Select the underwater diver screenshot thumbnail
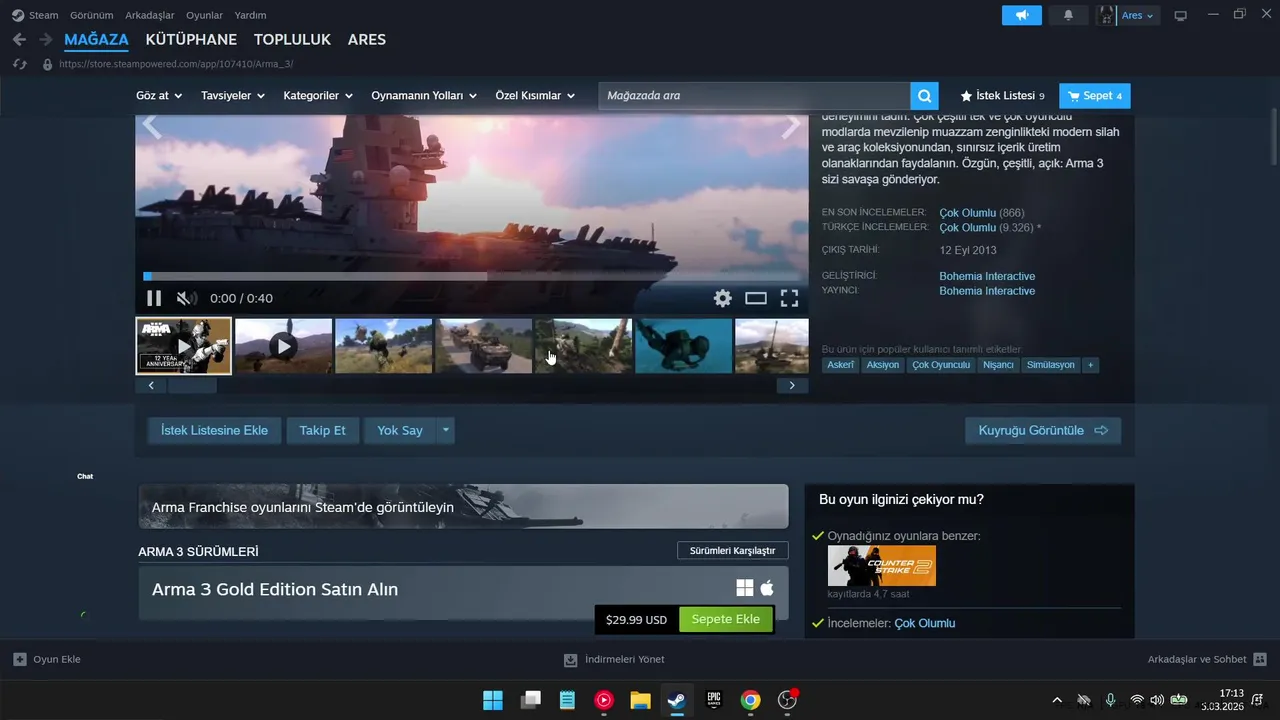Image resolution: width=1280 pixels, height=720 pixels. pyautogui.click(x=684, y=346)
